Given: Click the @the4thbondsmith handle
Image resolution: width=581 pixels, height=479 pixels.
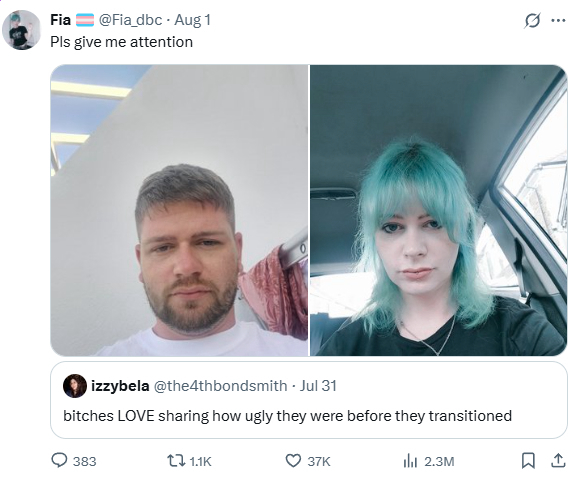Looking at the screenshot, I should tap(220, 386).
